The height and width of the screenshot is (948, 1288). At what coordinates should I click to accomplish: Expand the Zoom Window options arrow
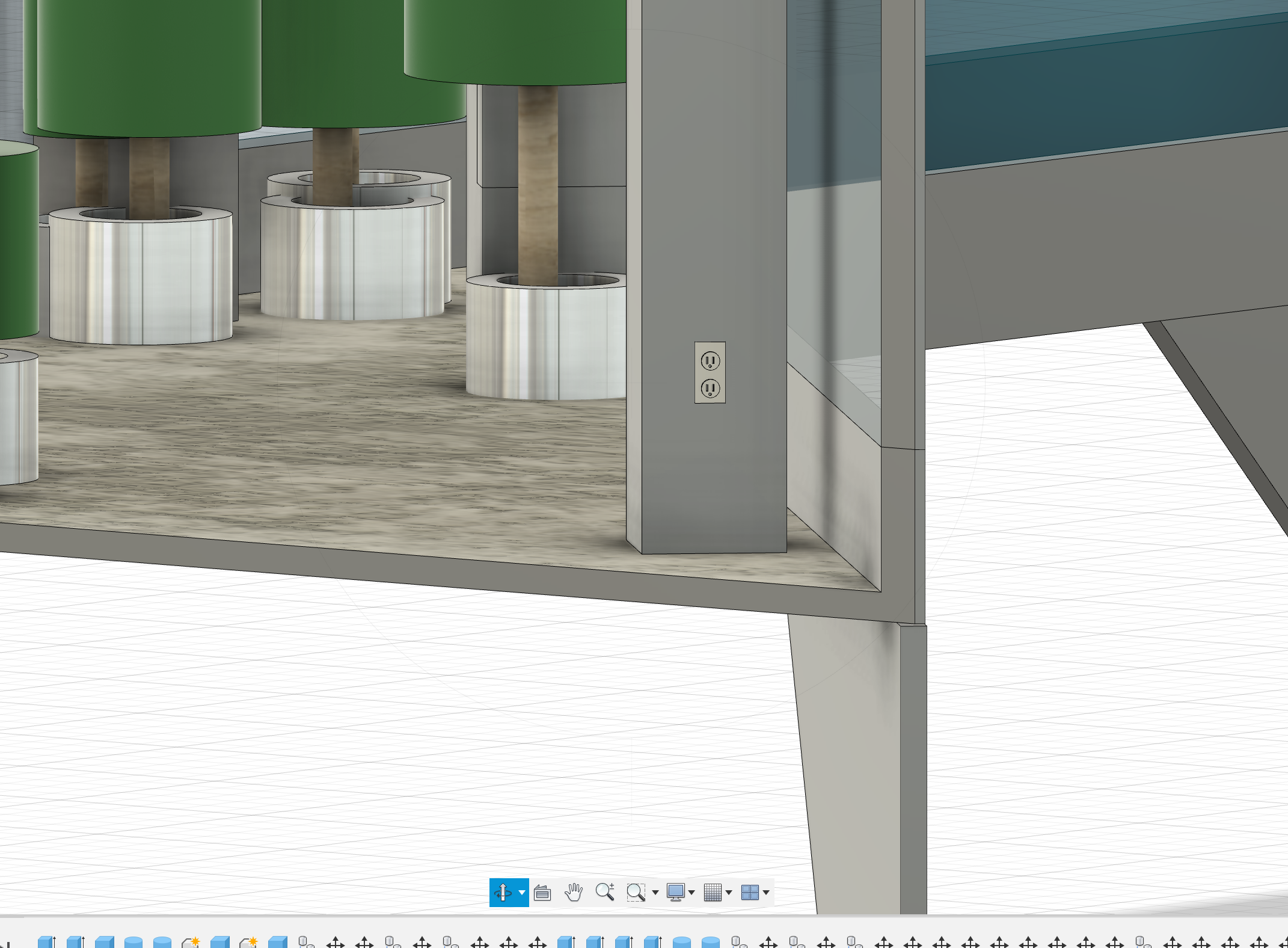click(x=655, y=893)
